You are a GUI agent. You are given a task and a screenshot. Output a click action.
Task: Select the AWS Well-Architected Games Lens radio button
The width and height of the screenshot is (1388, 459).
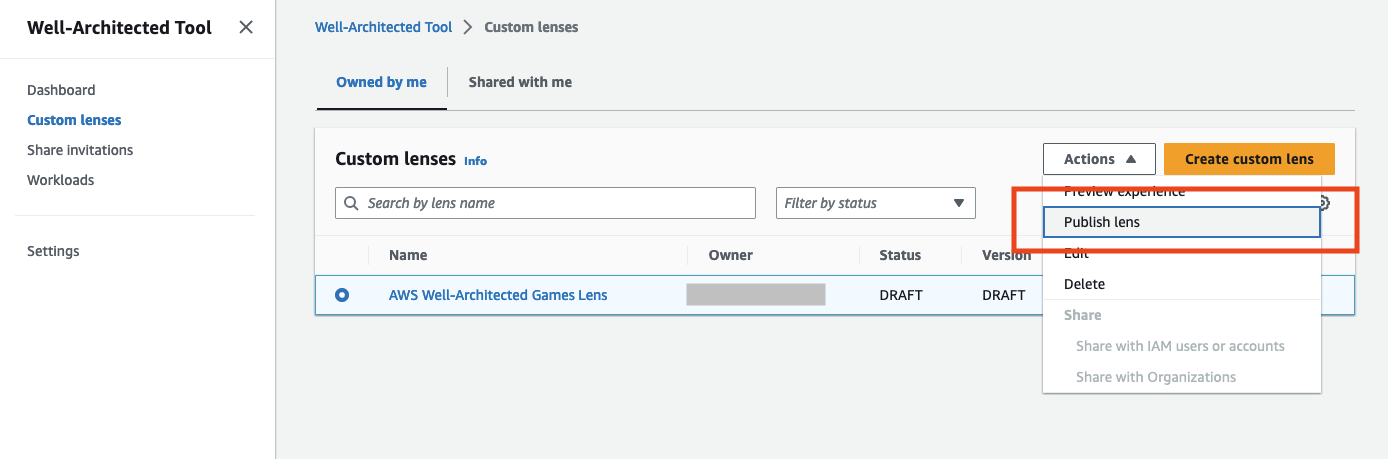click(x=342, y=295)
